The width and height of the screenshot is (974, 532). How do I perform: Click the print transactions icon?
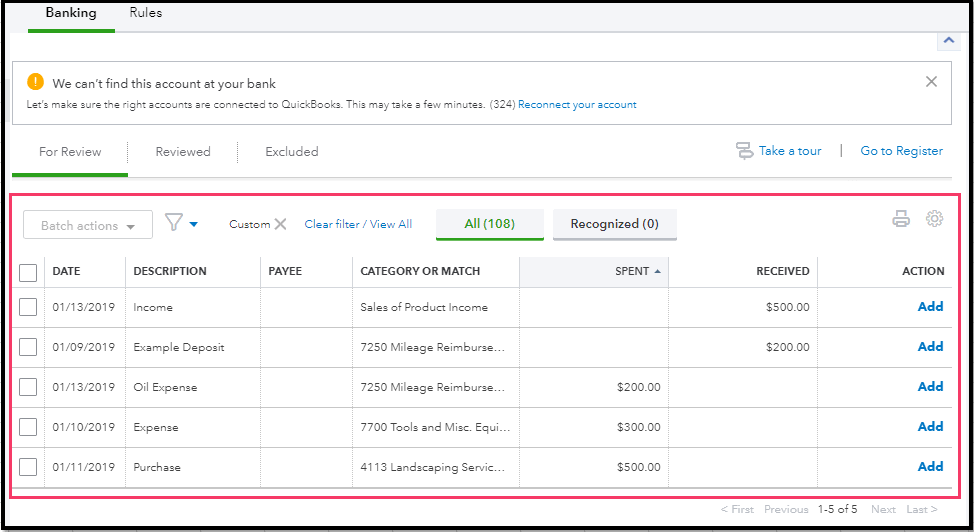tap(901, 219)
